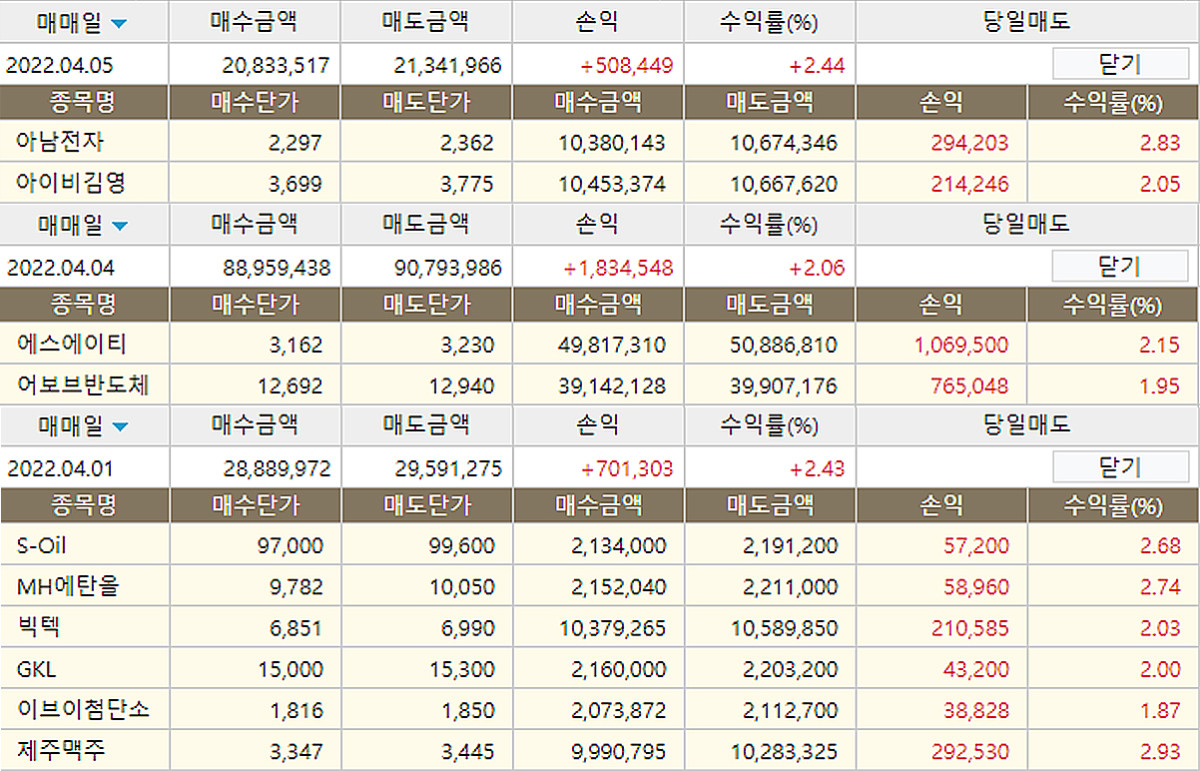Image resolution: width=1200 pixels, height=771 pixels.
Task: Select the 아남전자 stock row
Action: [x=60, y=143]
